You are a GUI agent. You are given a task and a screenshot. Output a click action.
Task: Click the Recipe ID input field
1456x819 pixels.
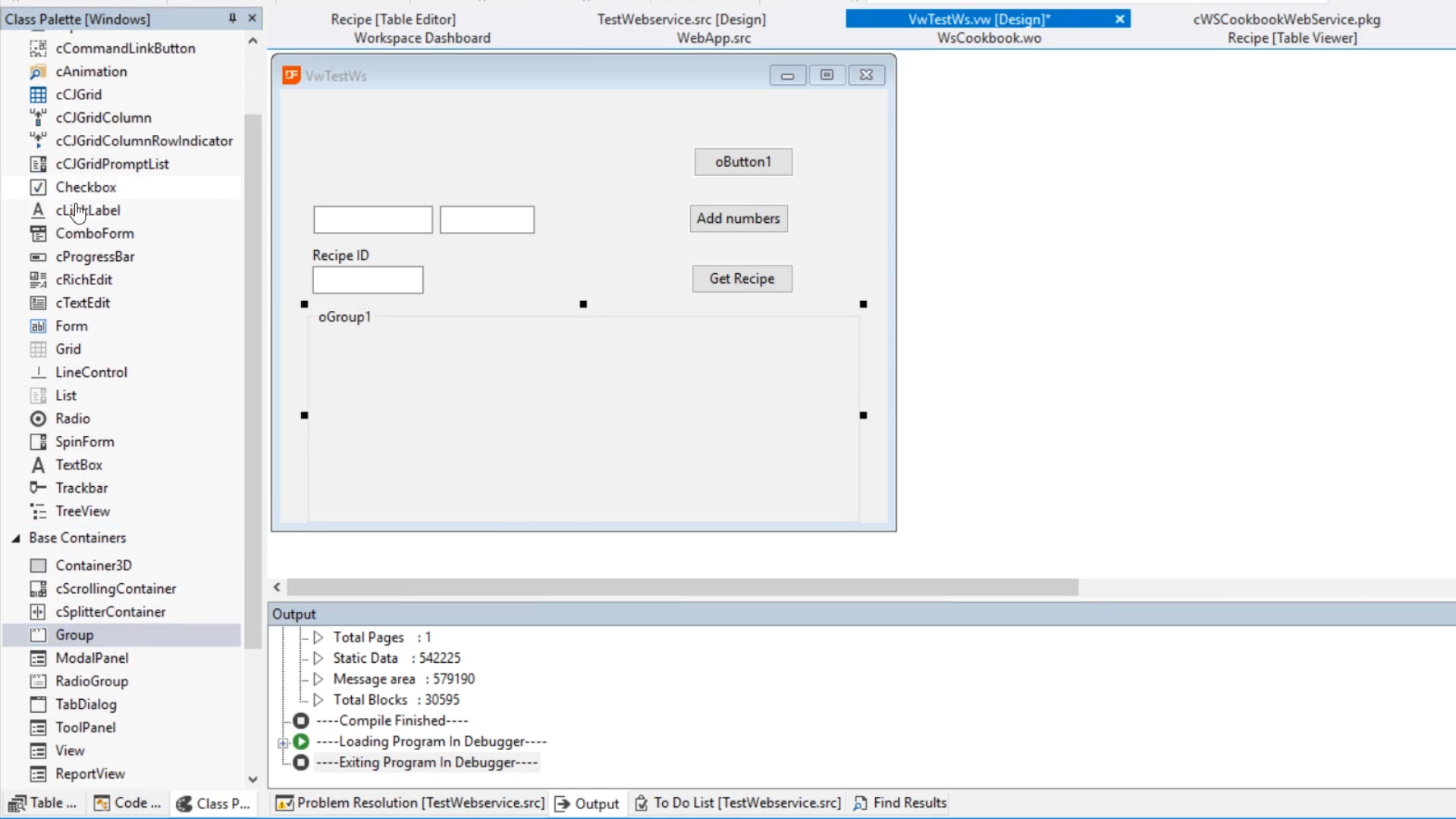[x=368, y=281]
